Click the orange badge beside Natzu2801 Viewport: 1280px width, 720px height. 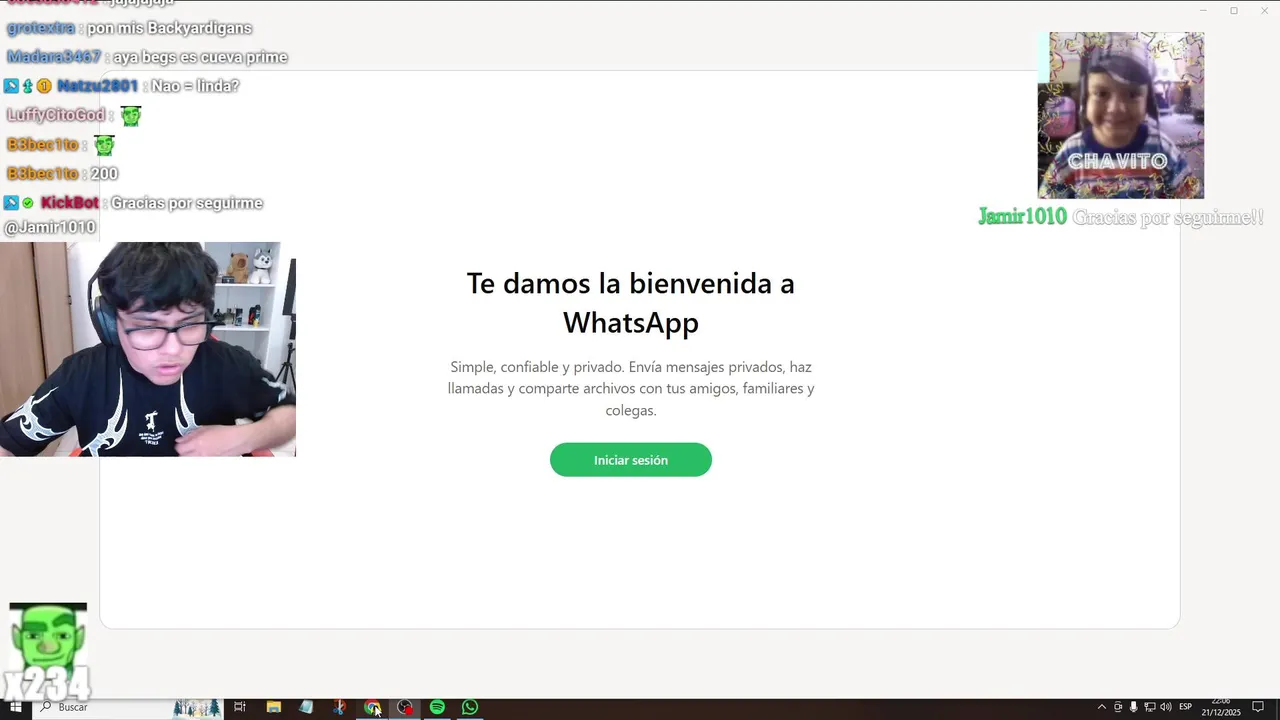tap(44, 87)
